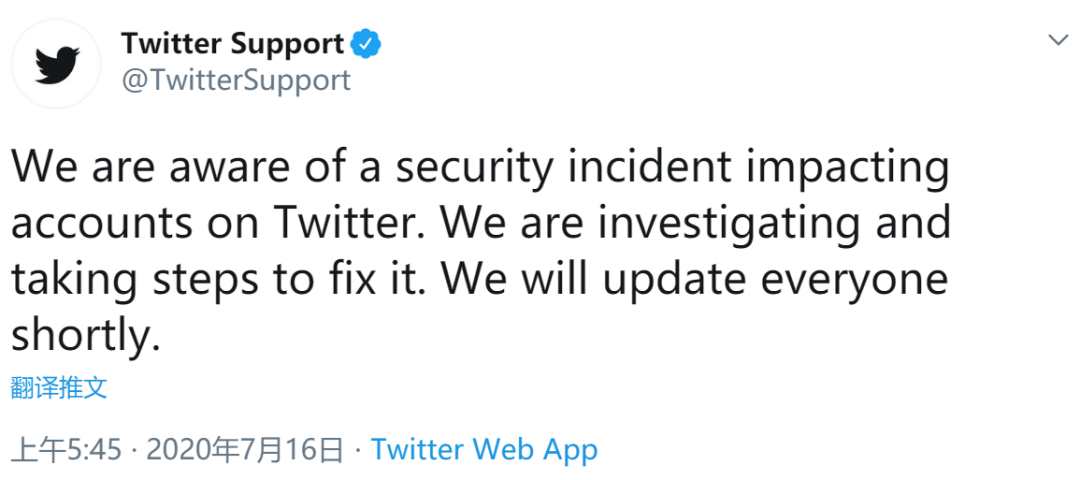Click the dot separator before Twitter Web App
The height and width of the screenshot is (480, 1080).
pos(357,451)
